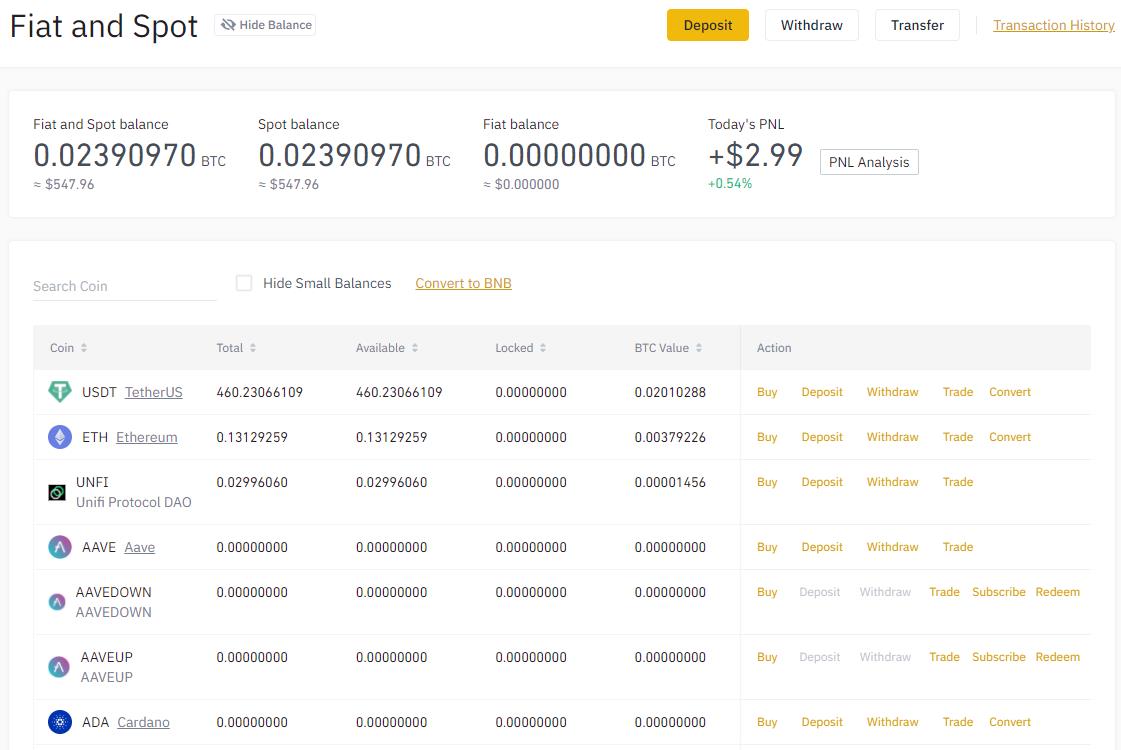Click Subscribe in AAVEDOWN row
This screenshot has height=750, width=1121.
(998, 592)
